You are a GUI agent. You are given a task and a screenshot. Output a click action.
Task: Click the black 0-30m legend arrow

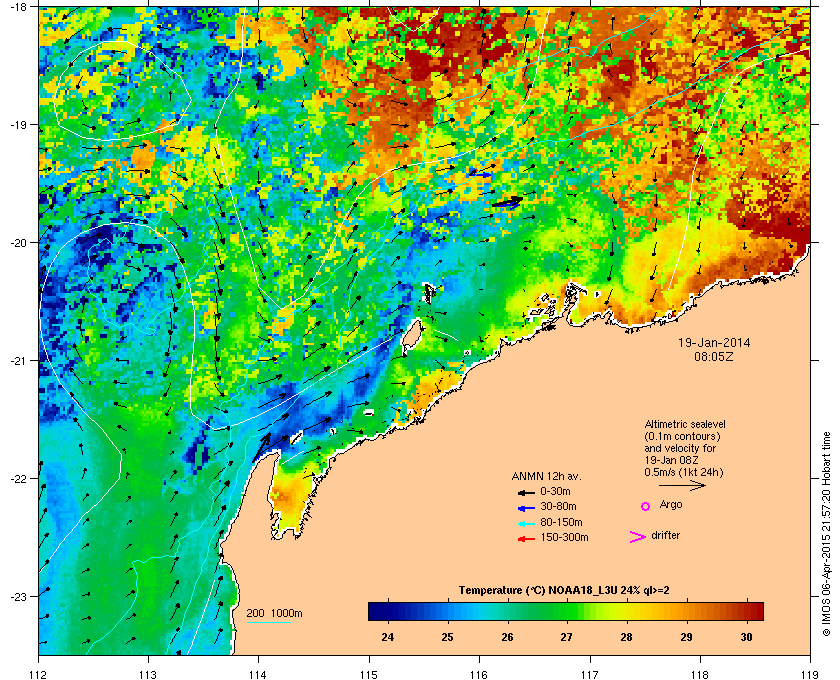(526, 492)
